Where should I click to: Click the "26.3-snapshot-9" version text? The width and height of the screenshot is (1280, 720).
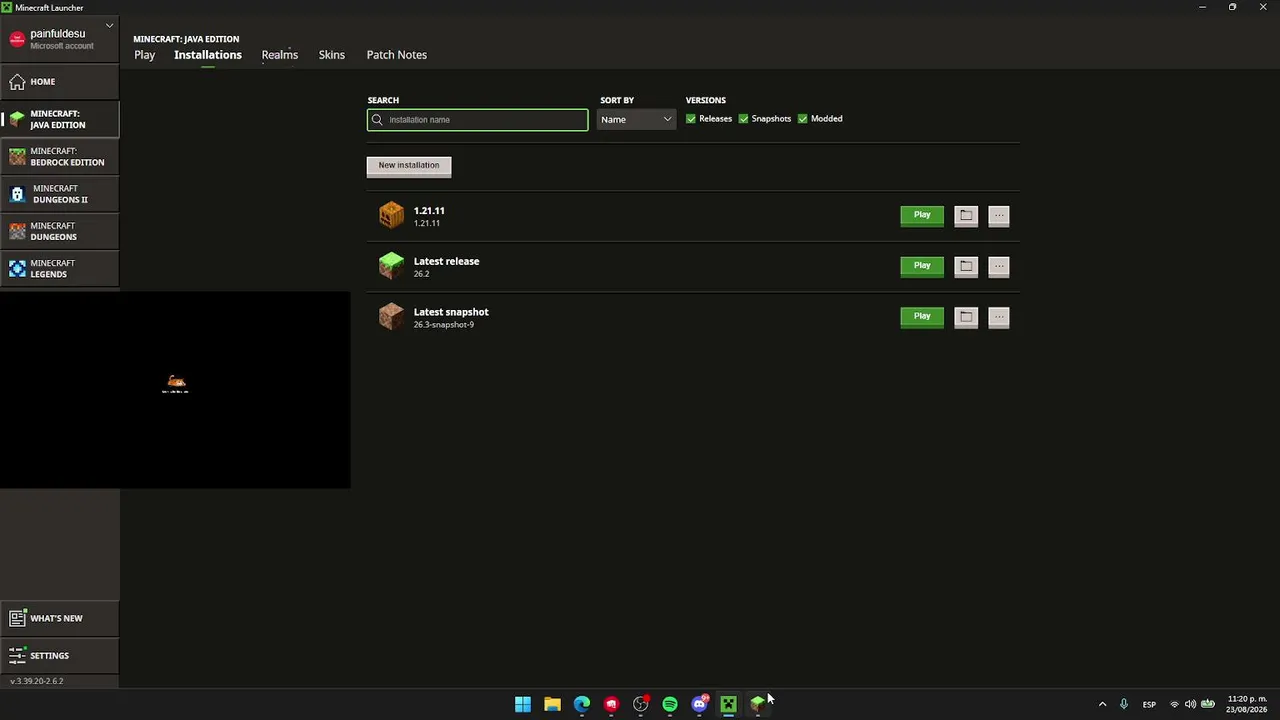pos(444,325)
